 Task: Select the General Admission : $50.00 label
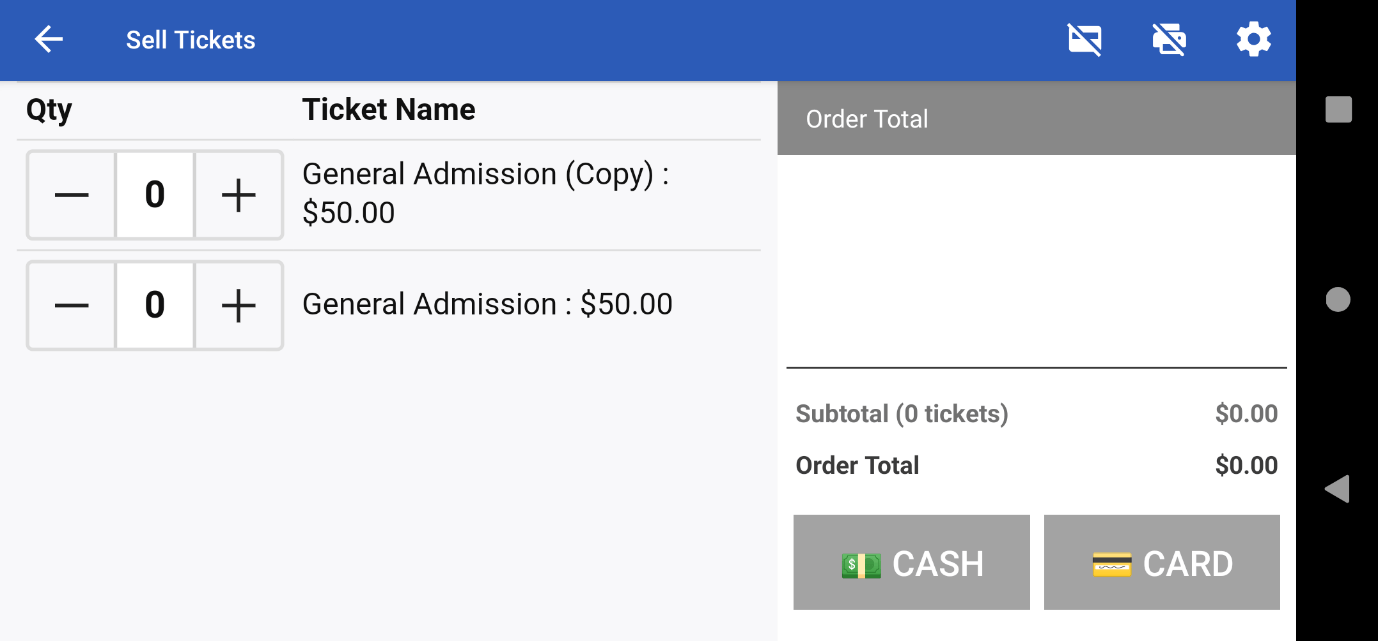[x=487, y=304]
